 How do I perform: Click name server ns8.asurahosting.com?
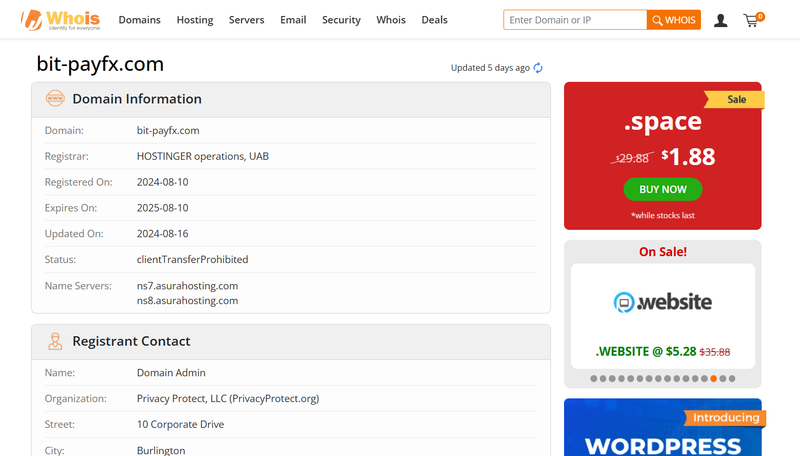187,300
